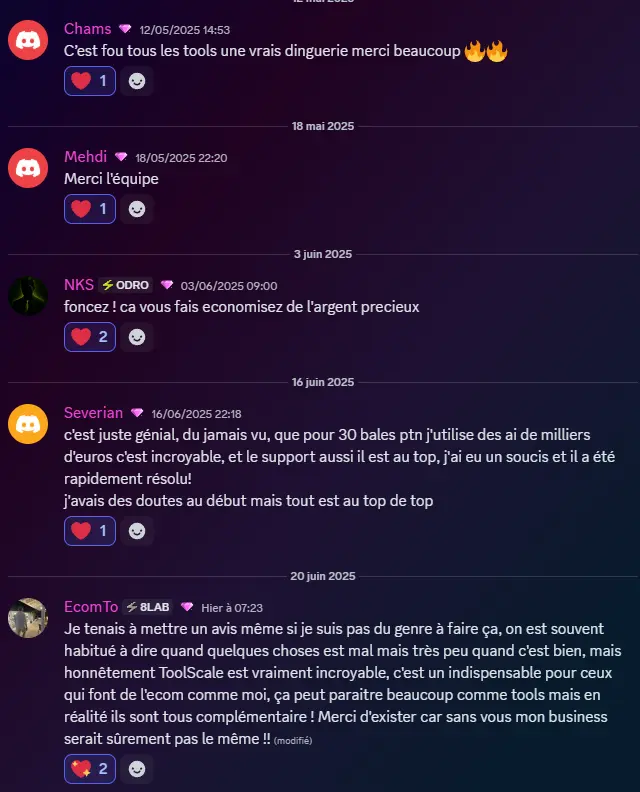Toggle heart reaction on Mehdi's message
The image size is (640, 792).
(x=90, y=209)
